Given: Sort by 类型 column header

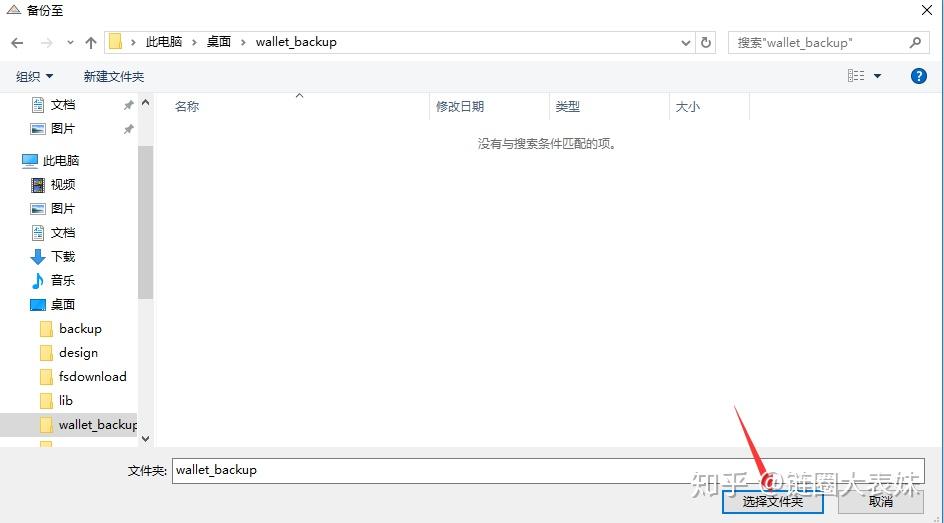Looking at the screenshot, I should click(x=567, y=107).
